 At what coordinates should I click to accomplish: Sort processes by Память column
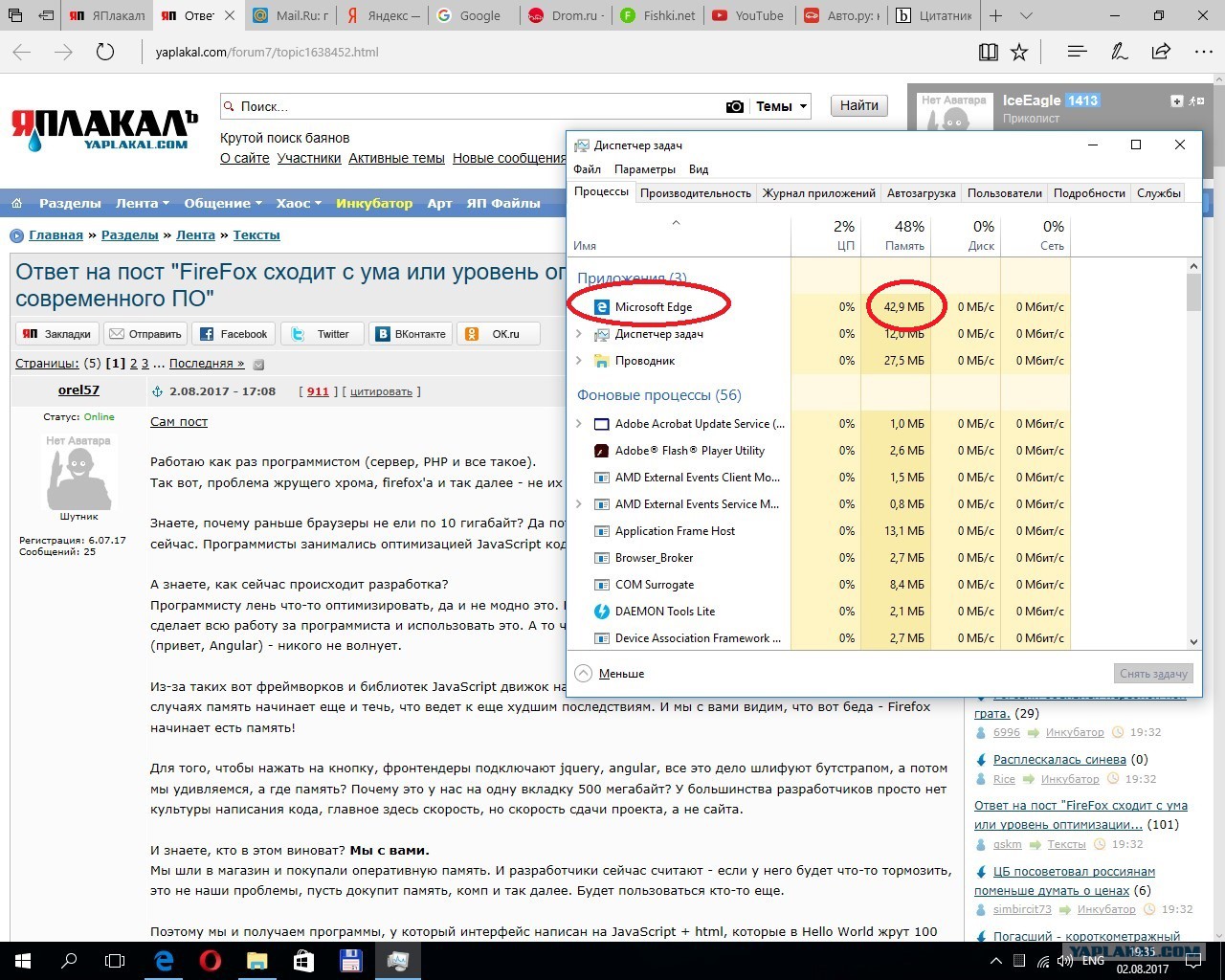point(896,234)
